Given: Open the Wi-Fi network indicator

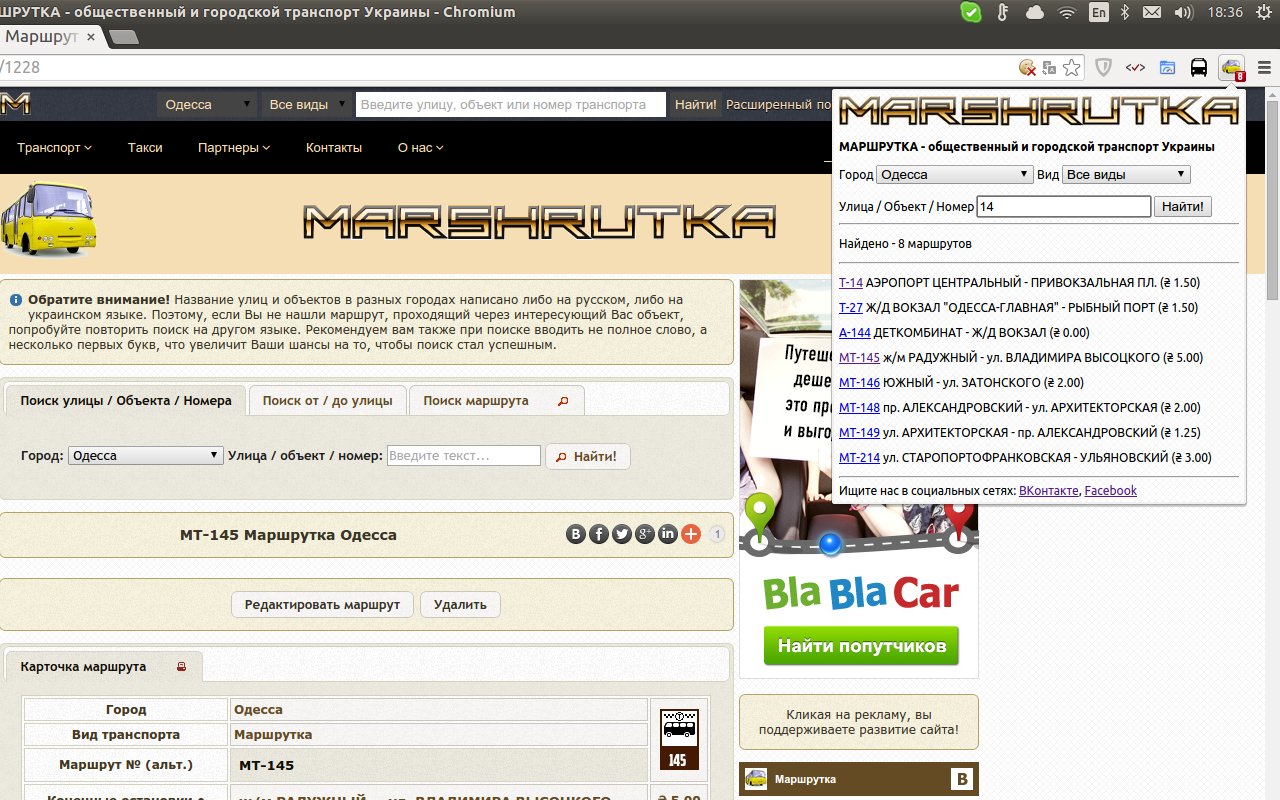Looking at the screenshot, I should 1067,12.
